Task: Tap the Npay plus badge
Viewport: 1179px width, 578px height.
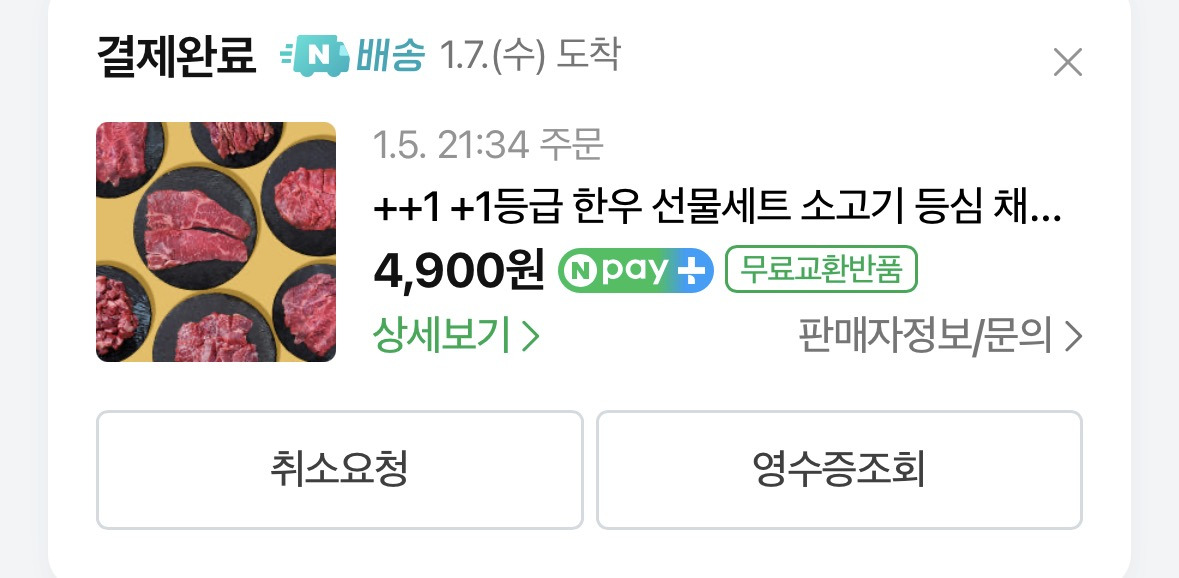Action: click(x=635, y=270)
